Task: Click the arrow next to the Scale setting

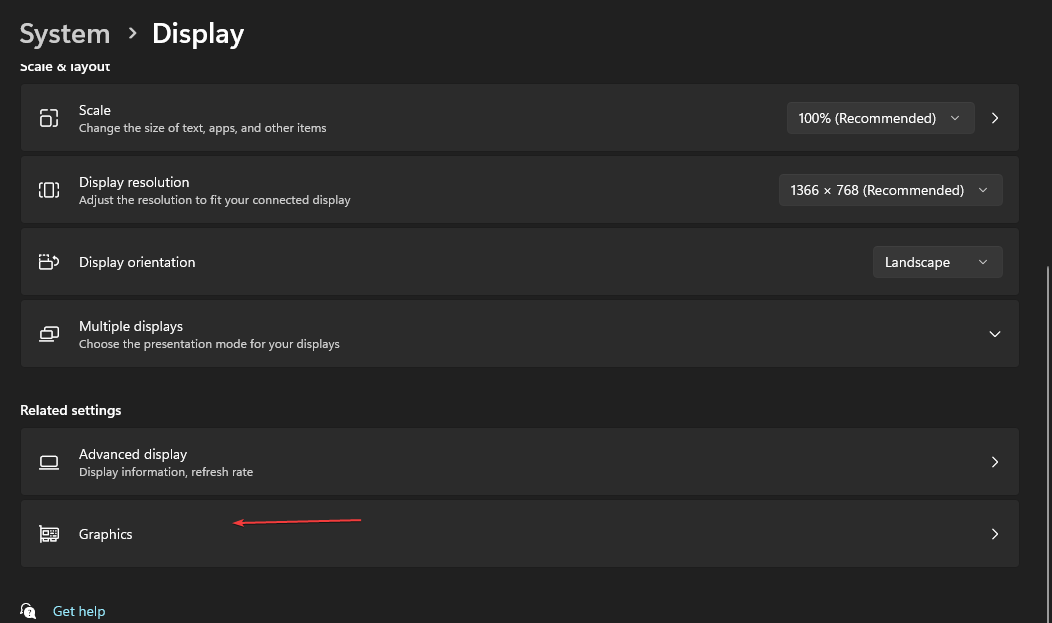Action: (995, 117)
